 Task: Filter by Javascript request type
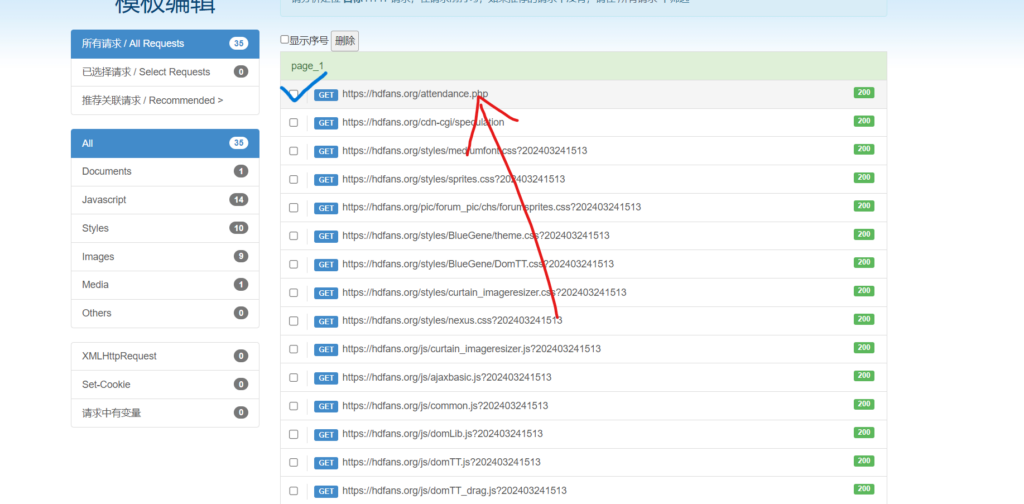pyautogui.click(x=165, y=200)
